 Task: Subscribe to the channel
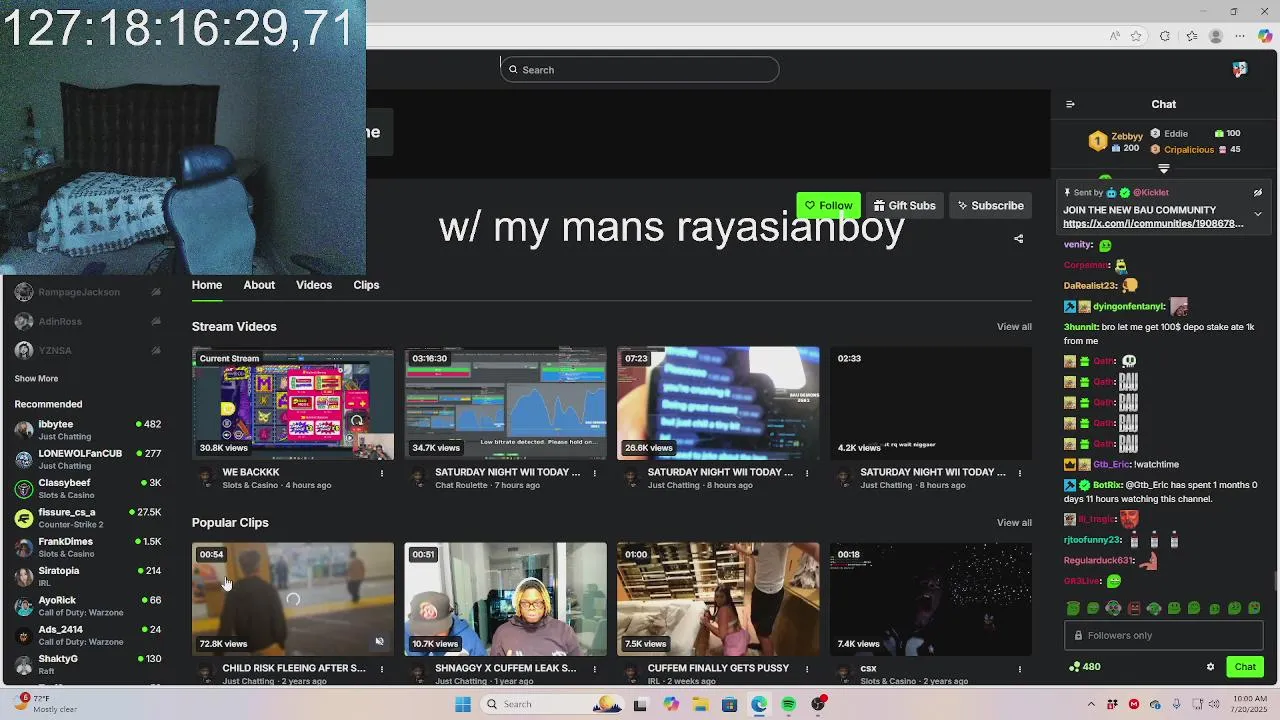pyautogui.click(x=990, y=205)
